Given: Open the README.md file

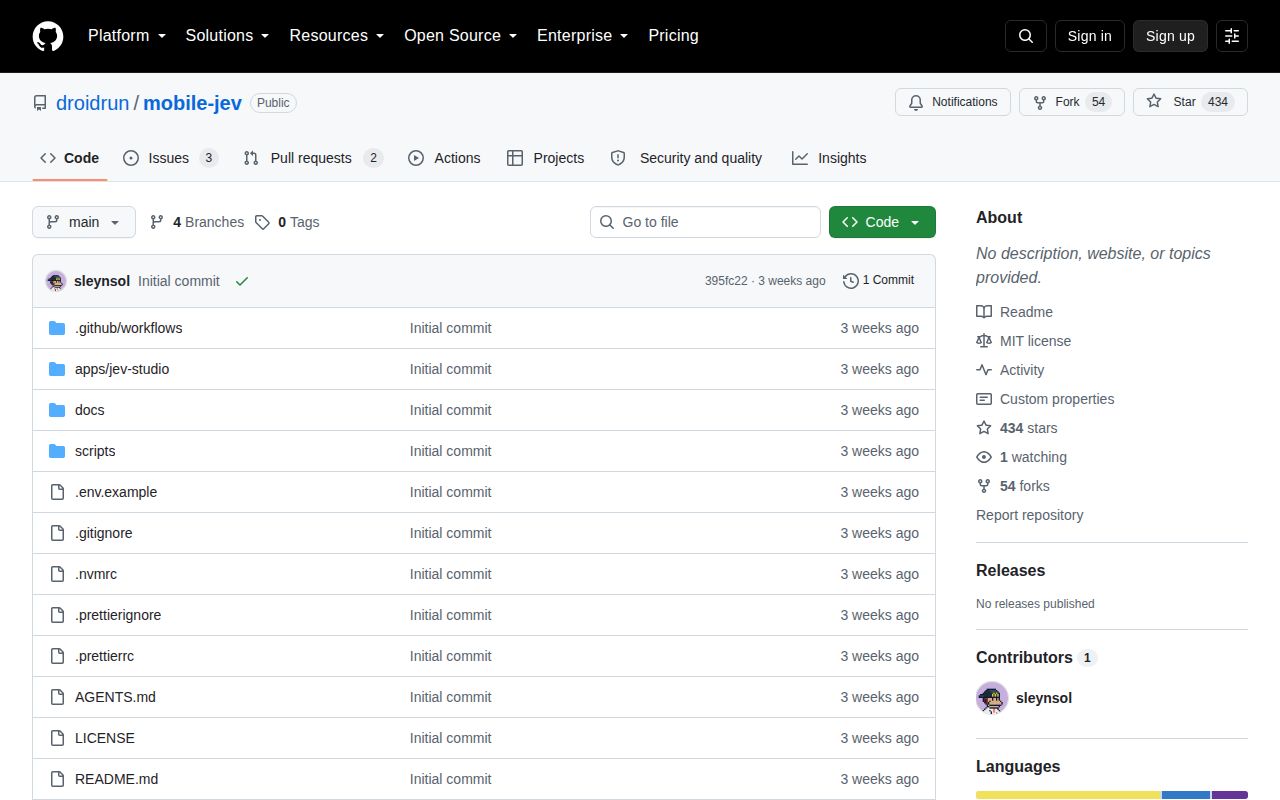Looking at the screenshot, I should (x=116, y=779).
